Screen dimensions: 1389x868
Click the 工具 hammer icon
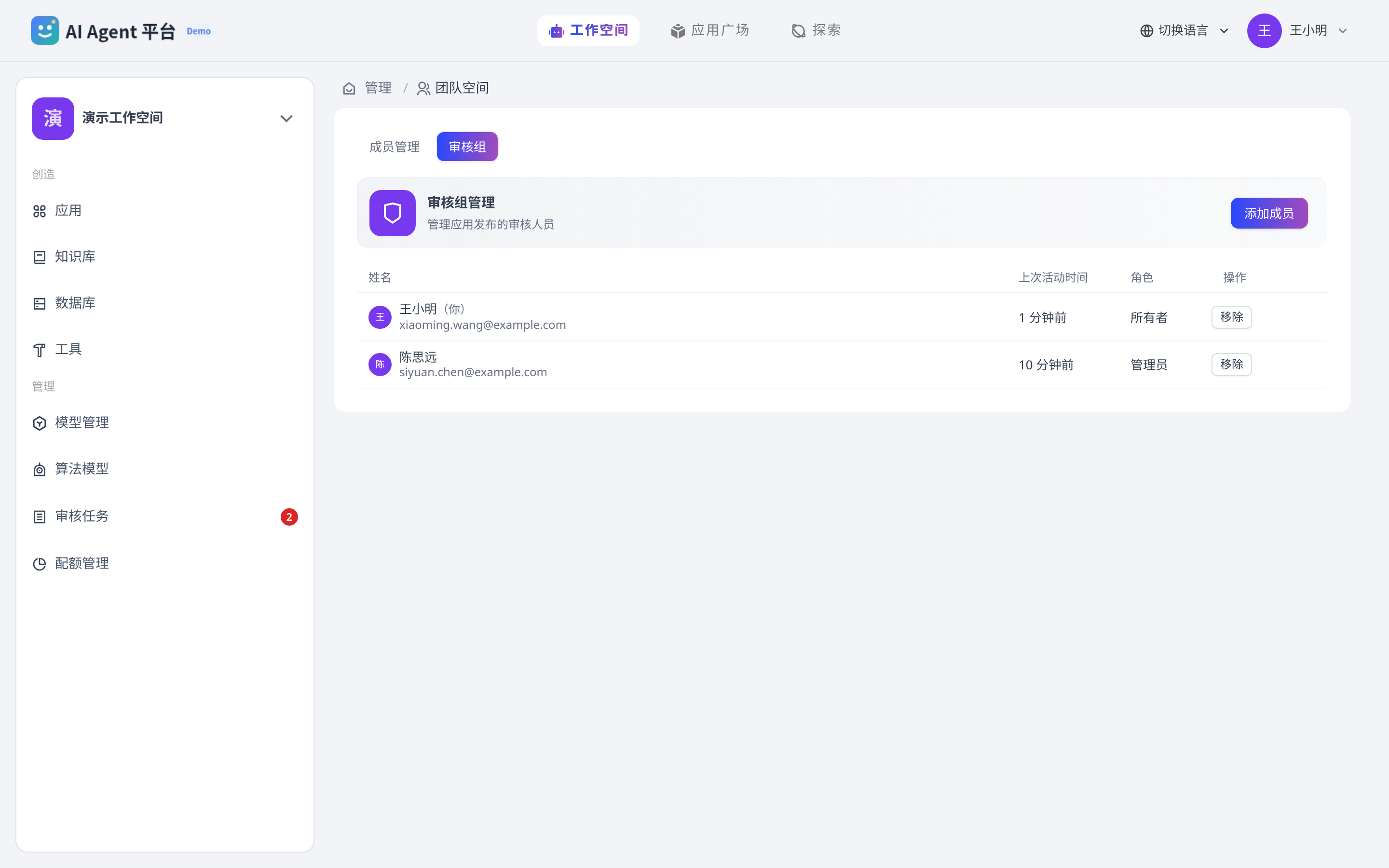40,350
